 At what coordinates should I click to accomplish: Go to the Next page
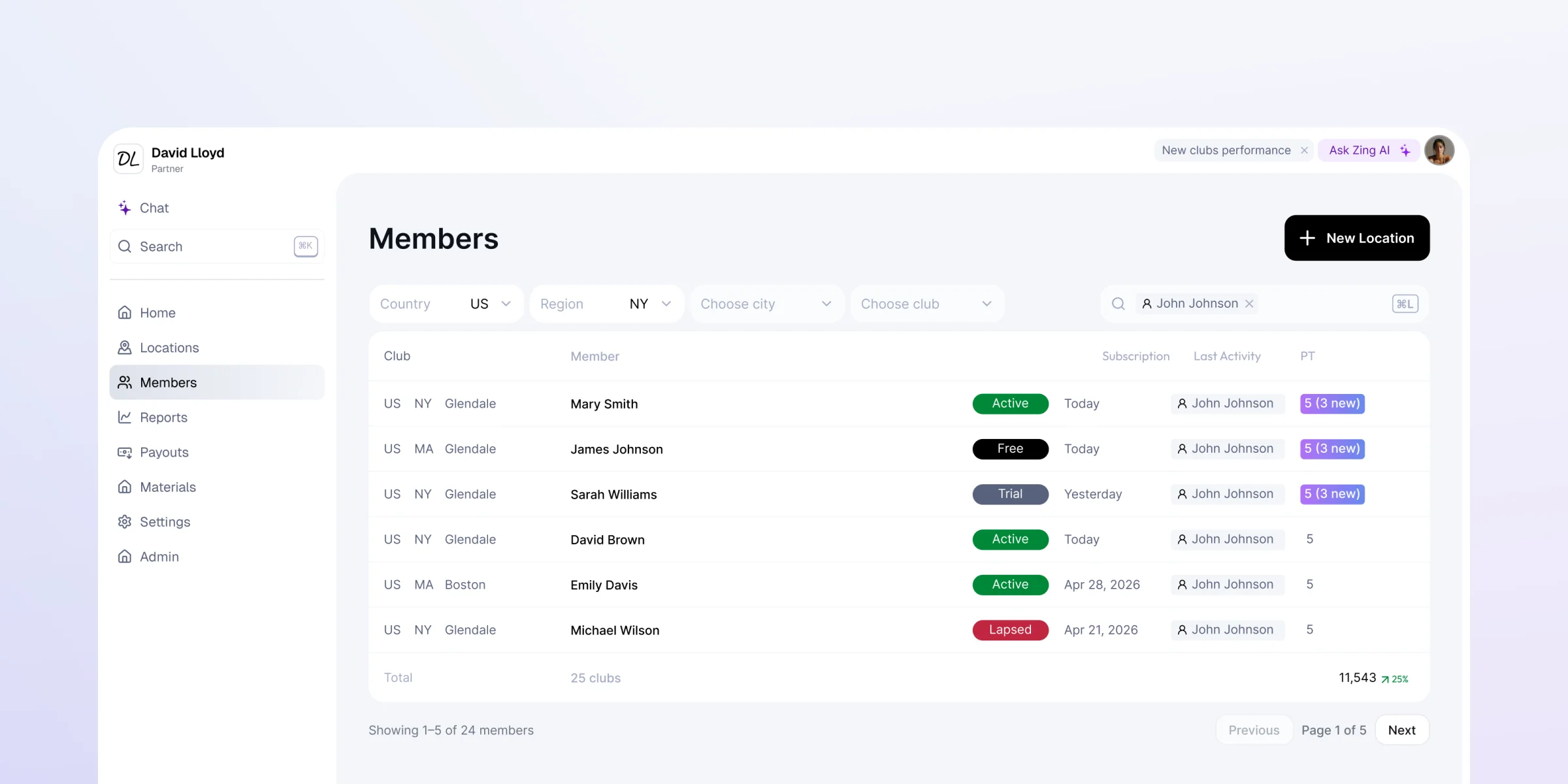click(x=1401, y=730)
